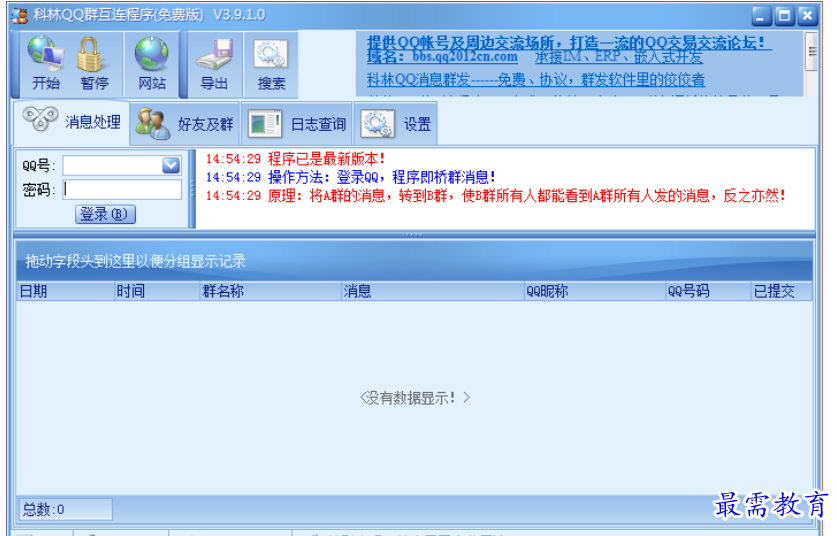
Task: Click the 登录(B) login button
Action: pos(105,214)
